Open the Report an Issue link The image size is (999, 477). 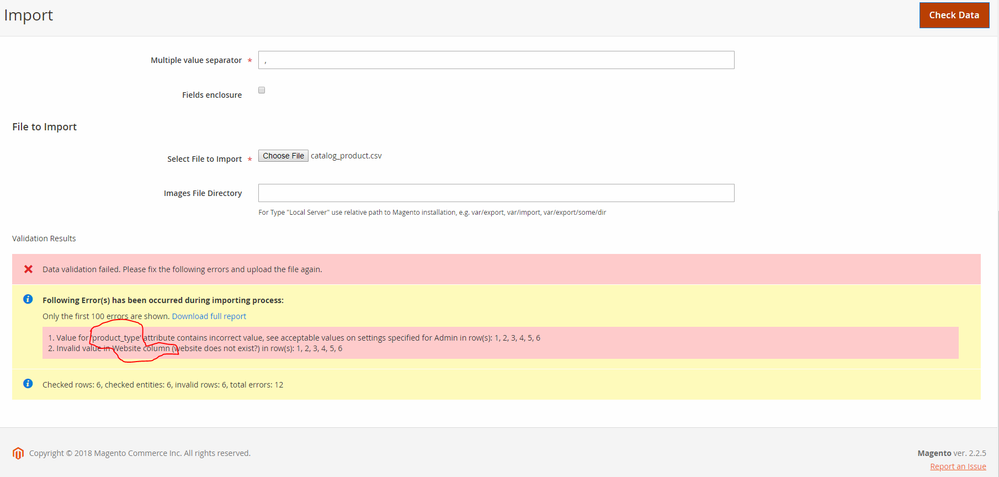[x=958, y=467]
